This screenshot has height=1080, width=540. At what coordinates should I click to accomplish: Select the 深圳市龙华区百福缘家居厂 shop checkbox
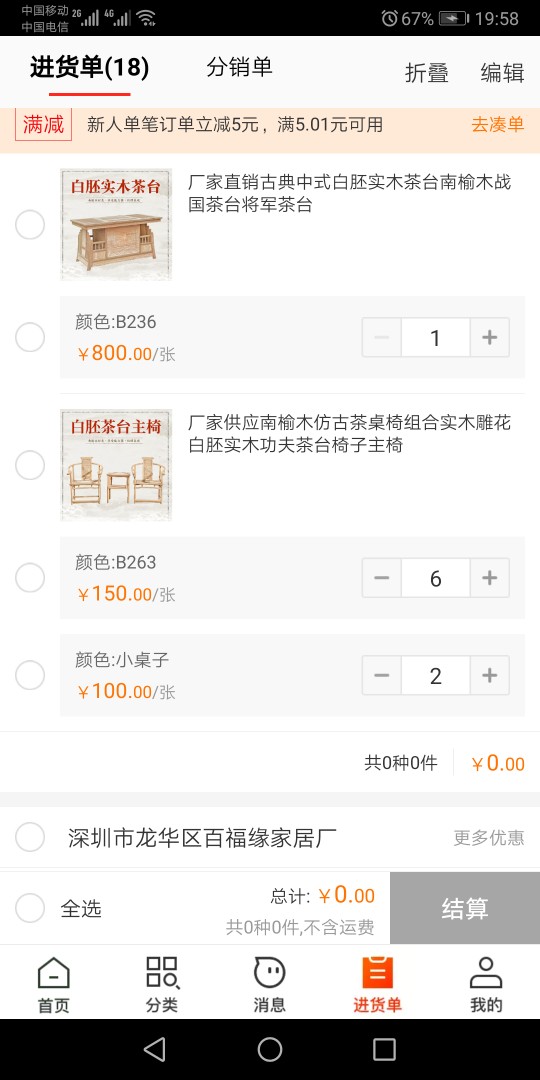[30, 837]
